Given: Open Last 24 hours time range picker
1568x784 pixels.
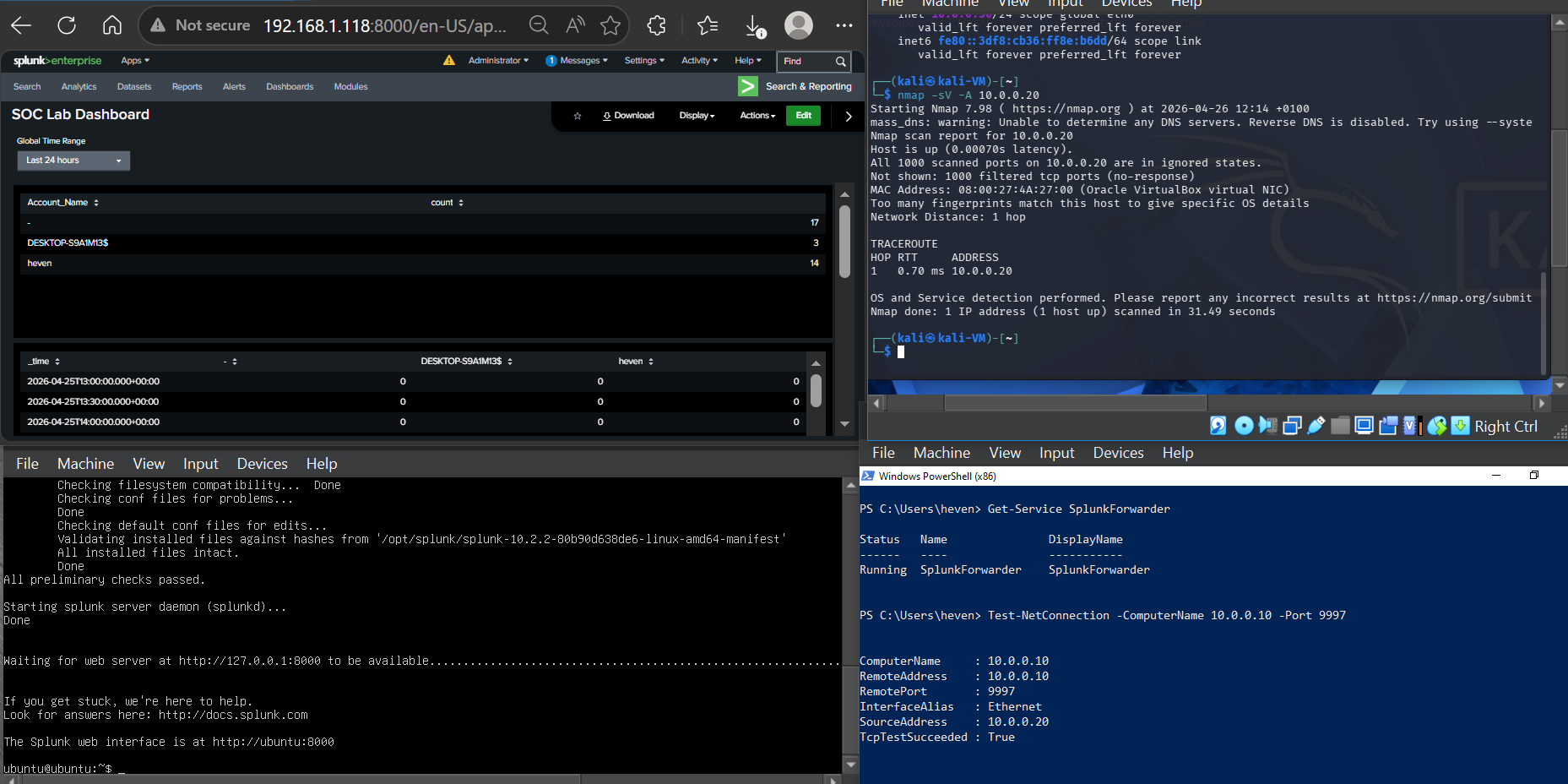Looking at the screenshot, I should 73,161.
